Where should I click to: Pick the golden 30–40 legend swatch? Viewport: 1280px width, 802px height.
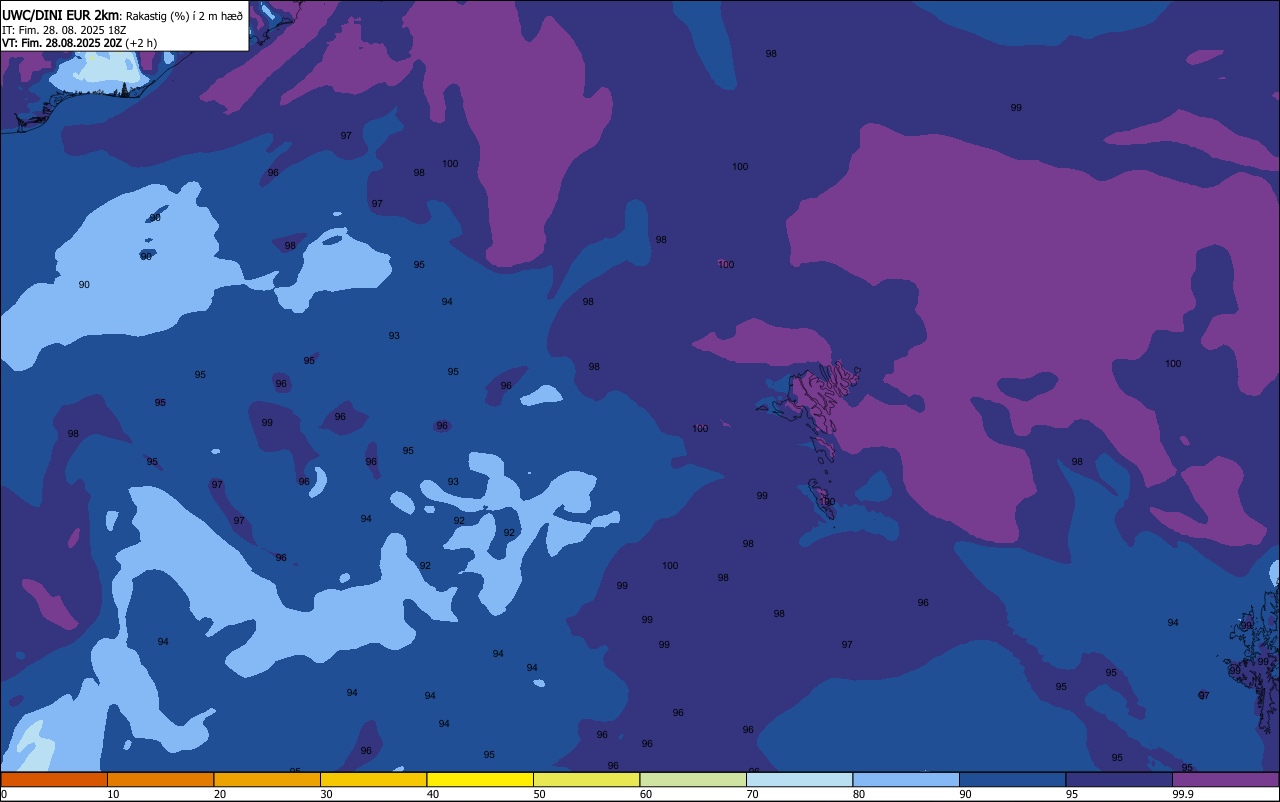pyautogui.click(x=373, y=779)
